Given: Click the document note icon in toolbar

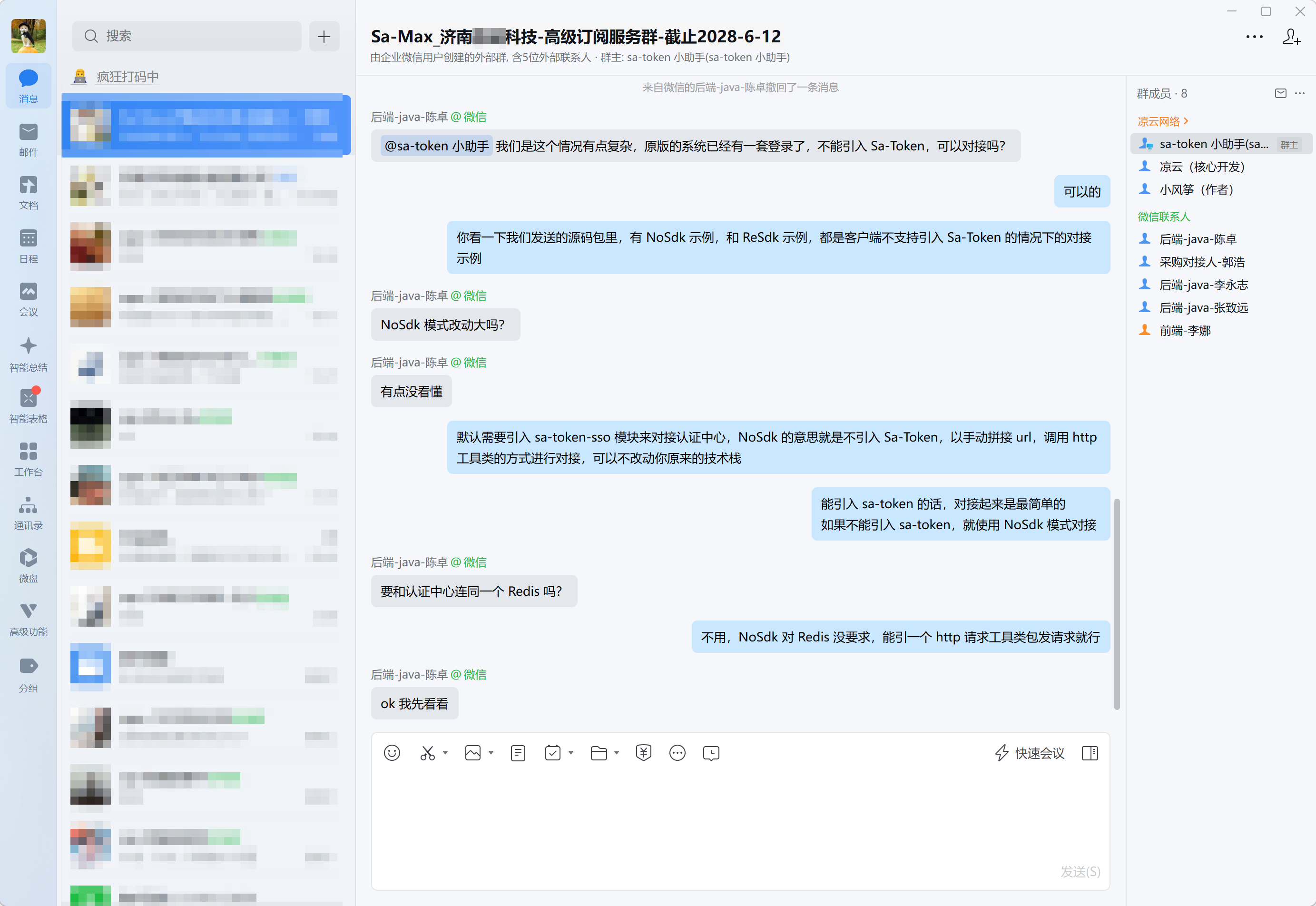Looking at the screenshot, I should (518, 753).
